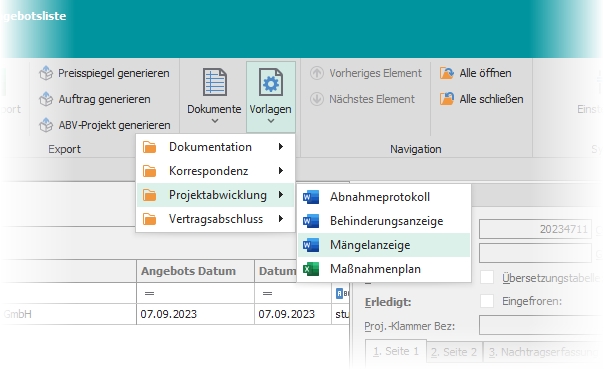Open the Korrespondenz menu entry
Viewport: 604px width, 370px height.
point(215,171)
